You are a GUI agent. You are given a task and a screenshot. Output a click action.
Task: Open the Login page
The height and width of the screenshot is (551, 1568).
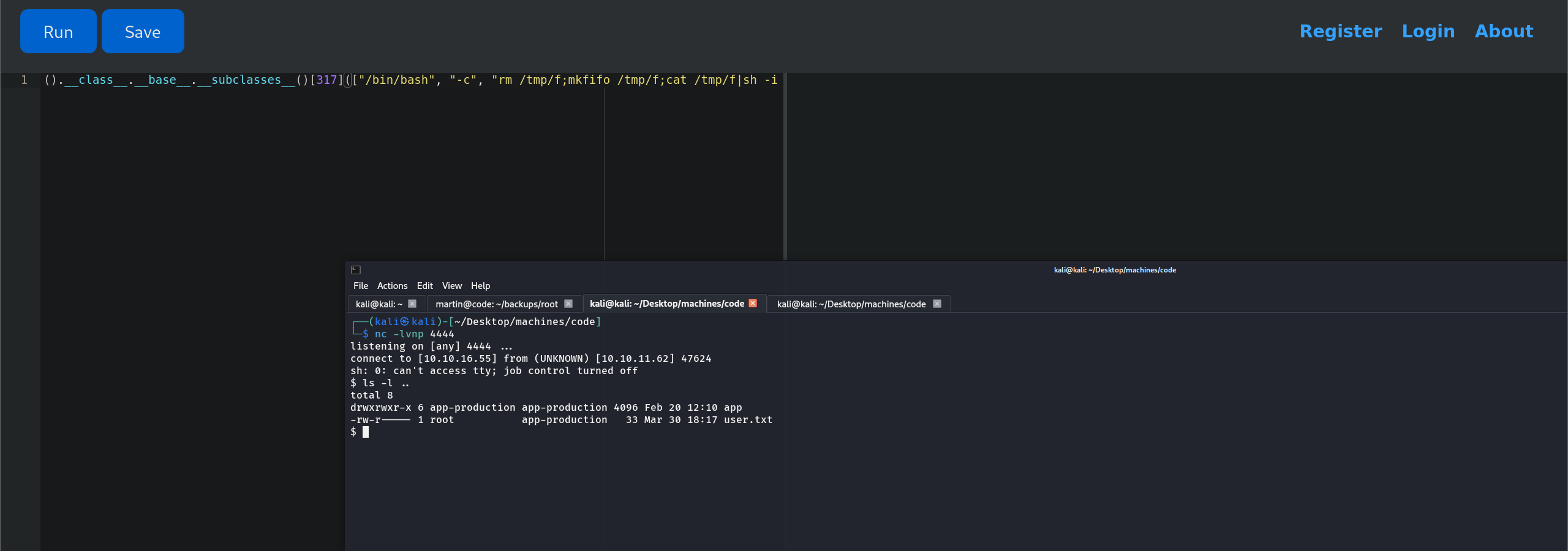point(1428,31)
